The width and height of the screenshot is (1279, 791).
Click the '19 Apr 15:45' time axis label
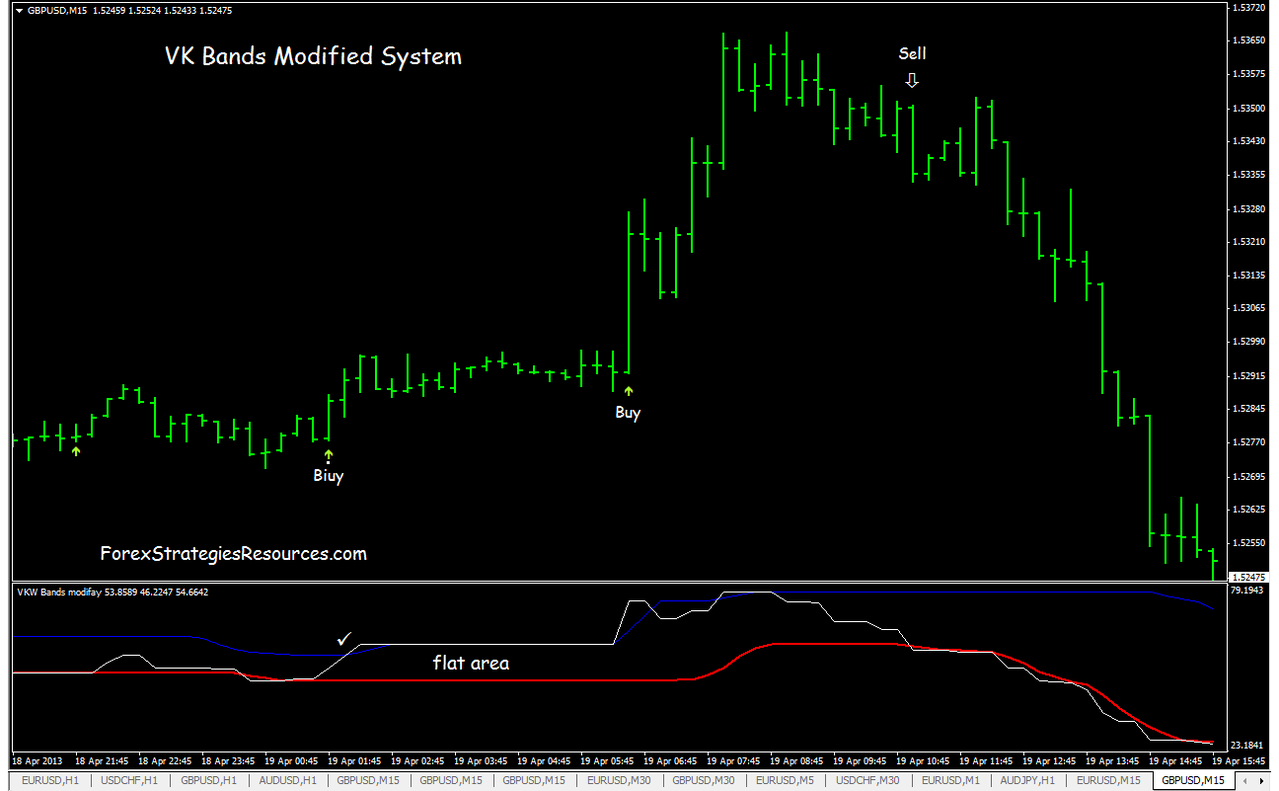(1241, 761)
